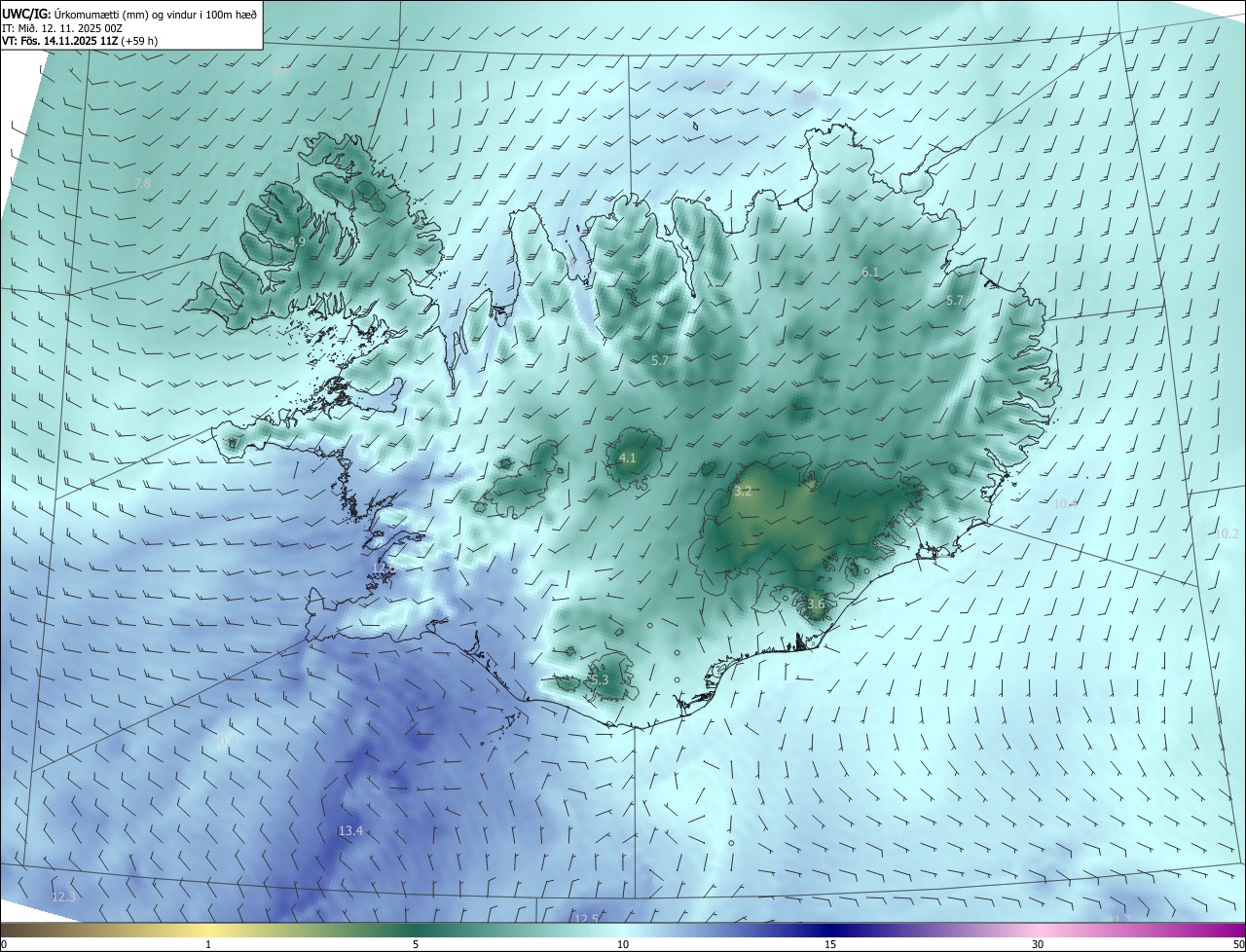The image size is (1246, 952).
Task: Click the 3.6 value near the southeast coast
Action: 816,604
